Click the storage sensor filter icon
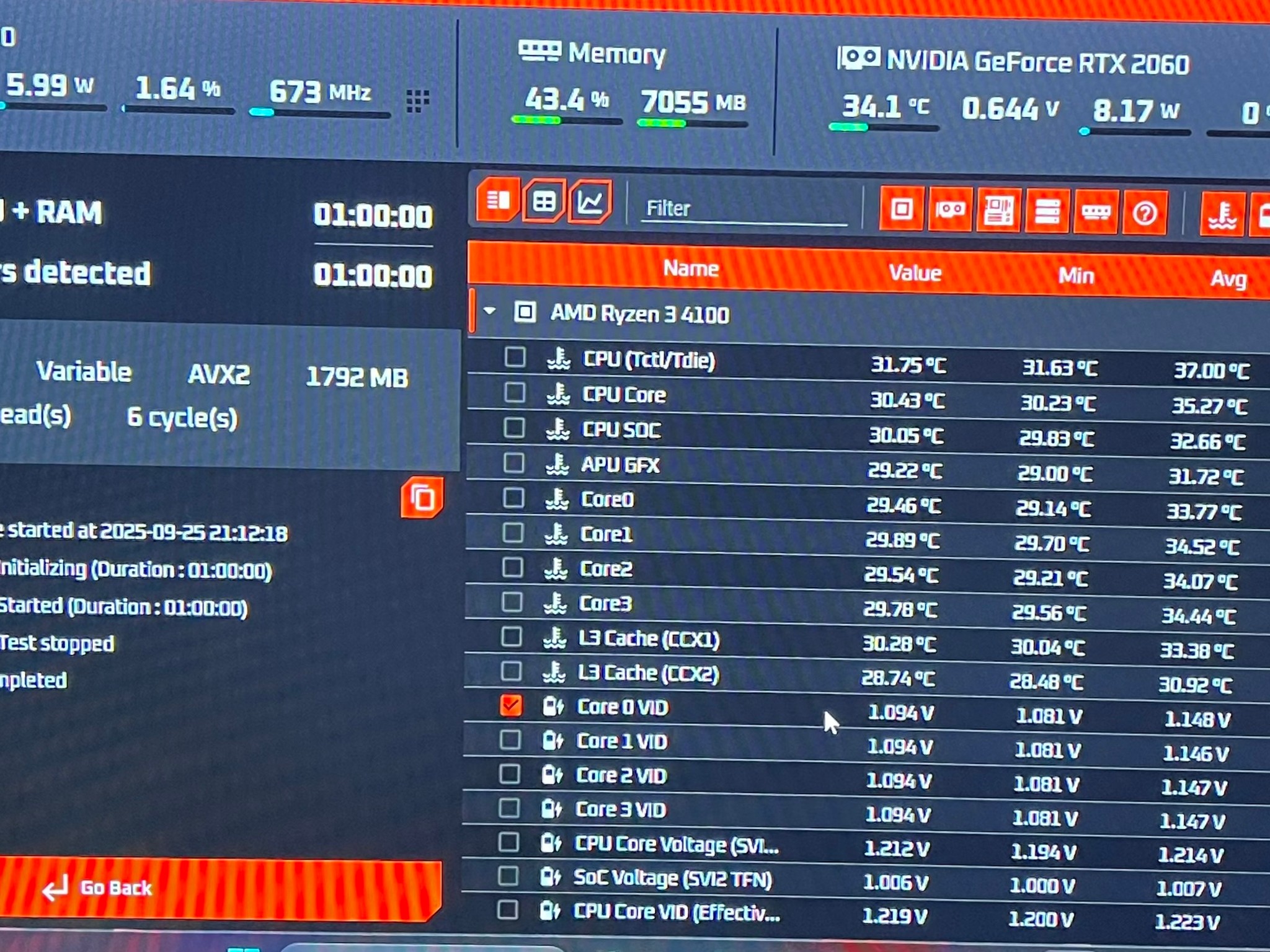Viewport: 1270px width, 952px height. tap(1047, 212)
